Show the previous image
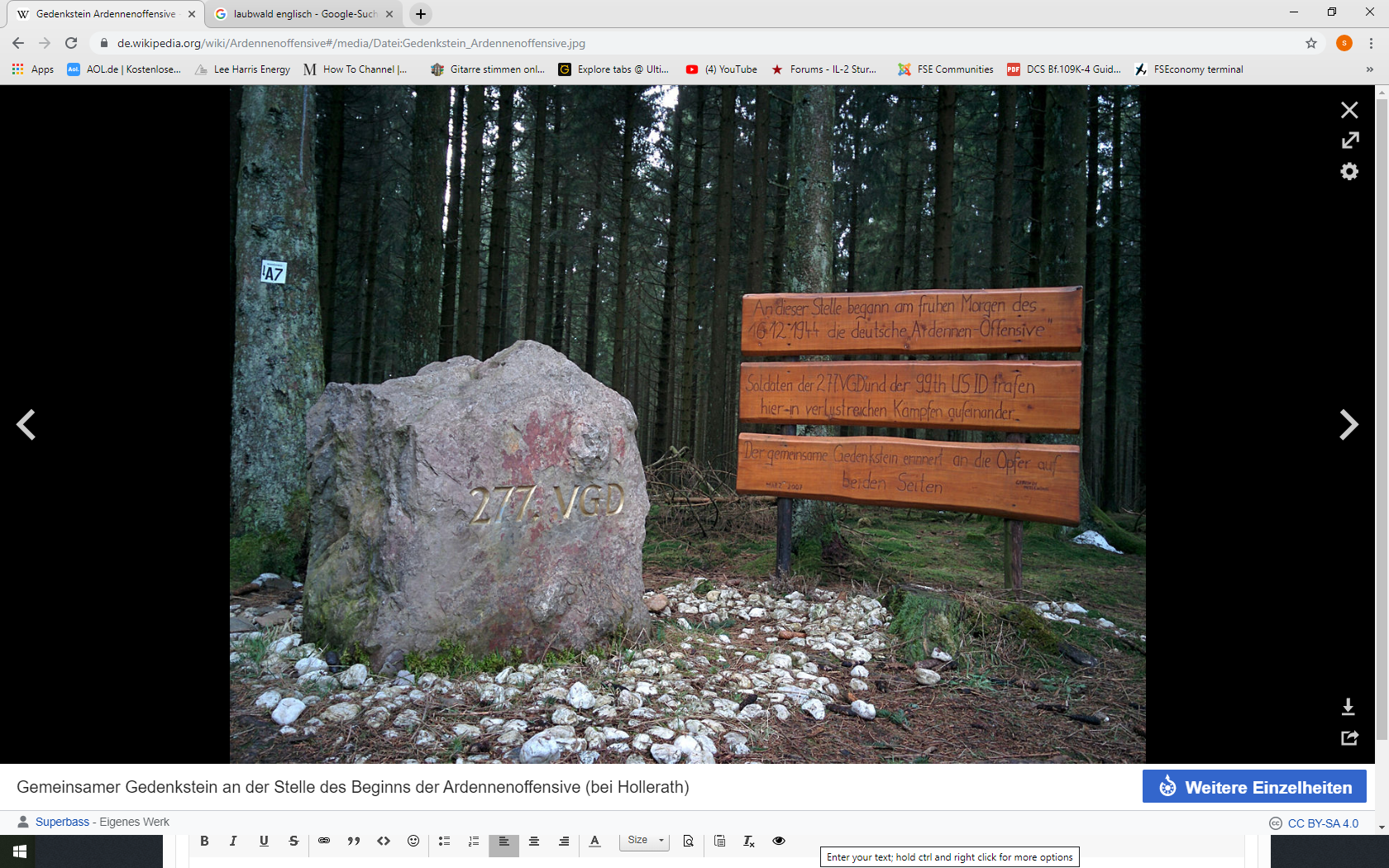 tap(26, 425)
